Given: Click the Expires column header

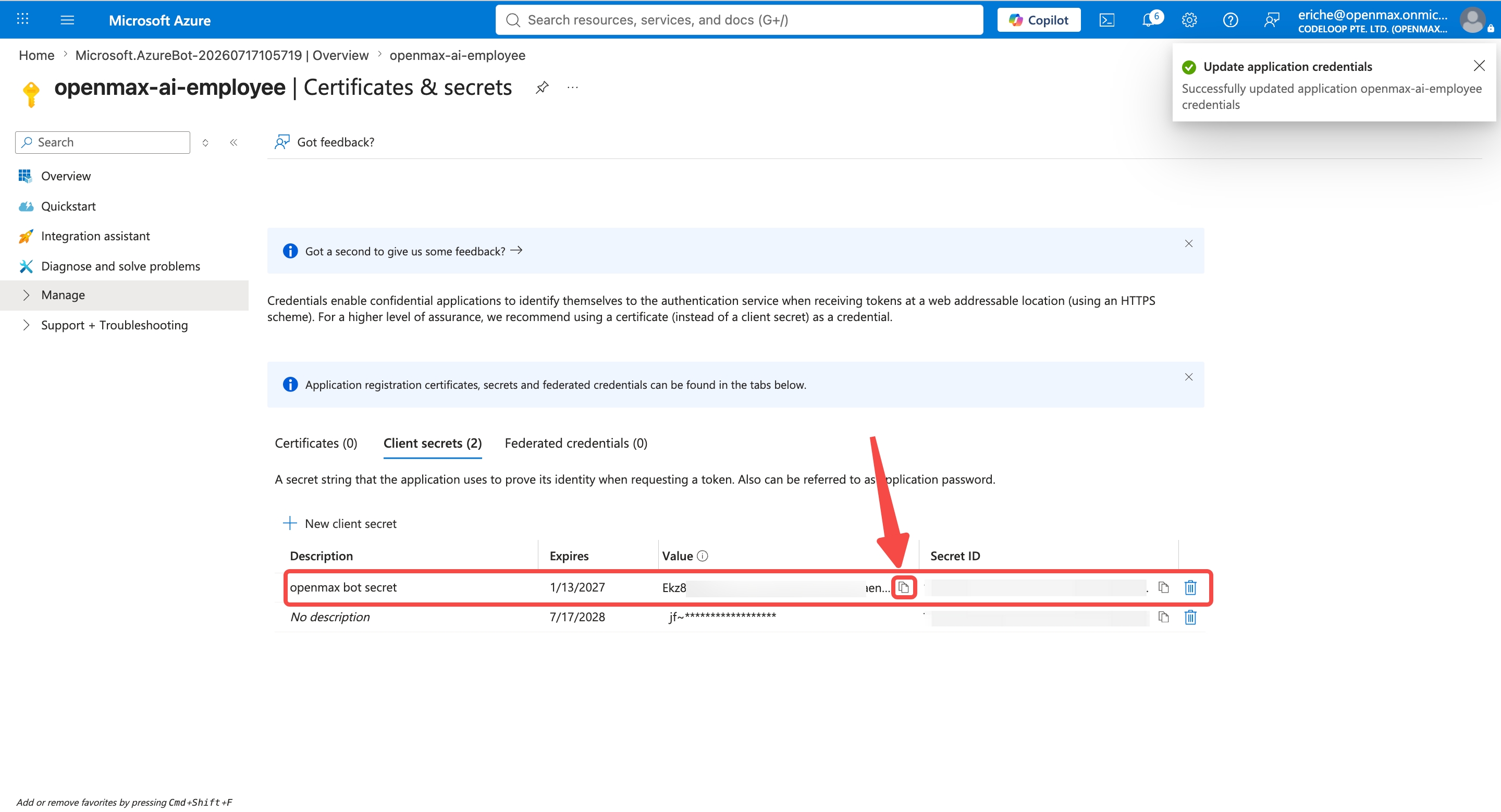Looking at the screenshot, I should coord(569,556).
